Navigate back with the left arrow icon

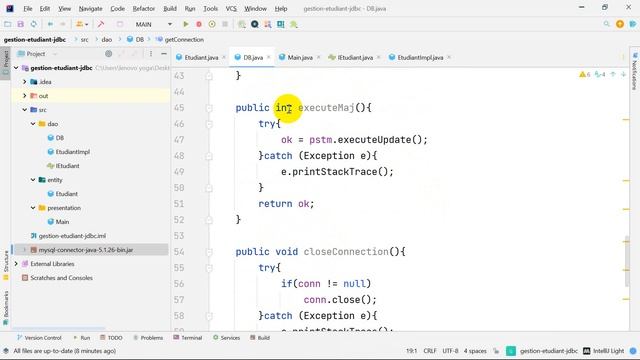(50, 24)
